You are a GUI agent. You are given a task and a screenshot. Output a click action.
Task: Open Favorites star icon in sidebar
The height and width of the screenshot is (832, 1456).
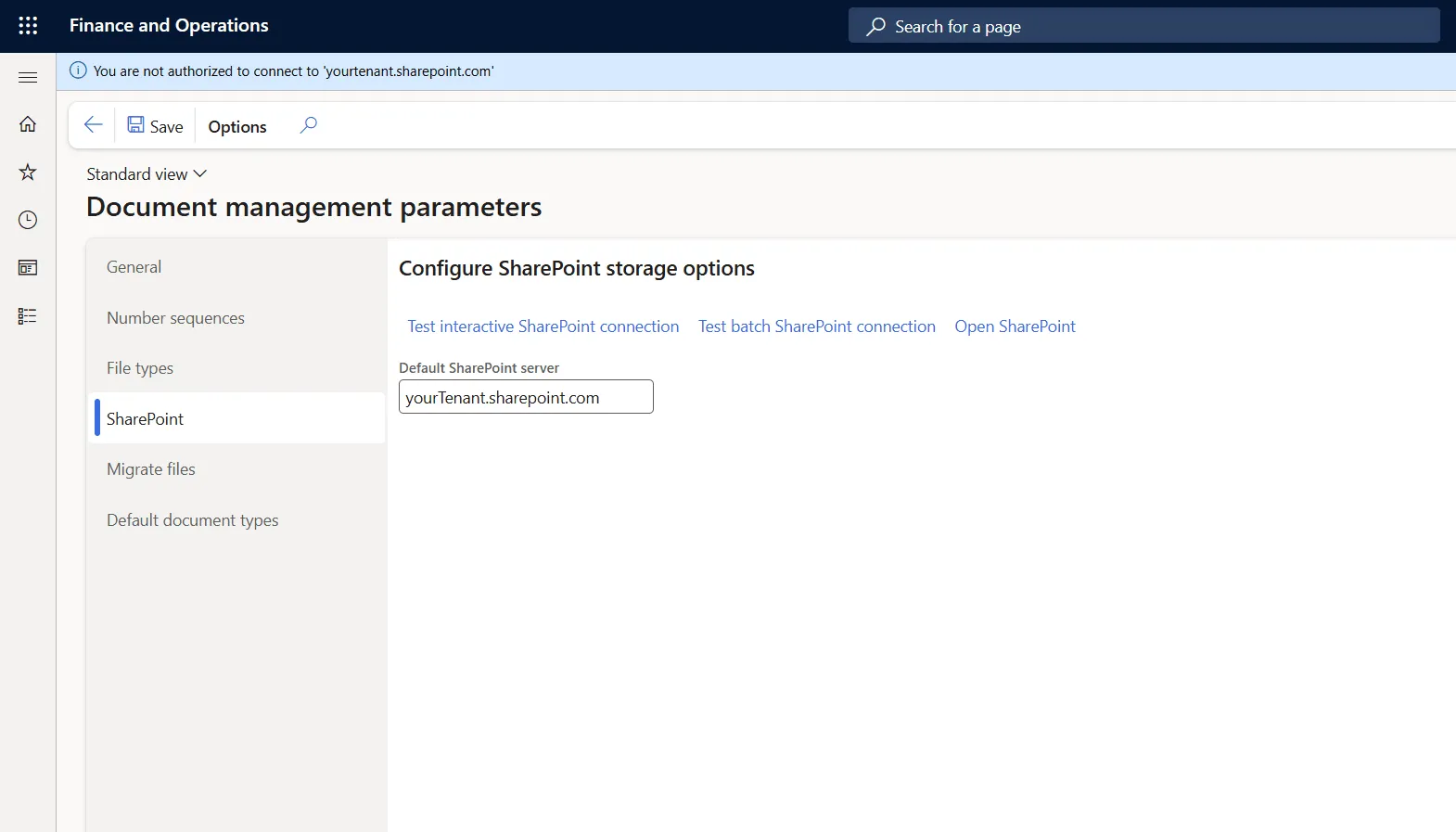[x=28, y=172]
